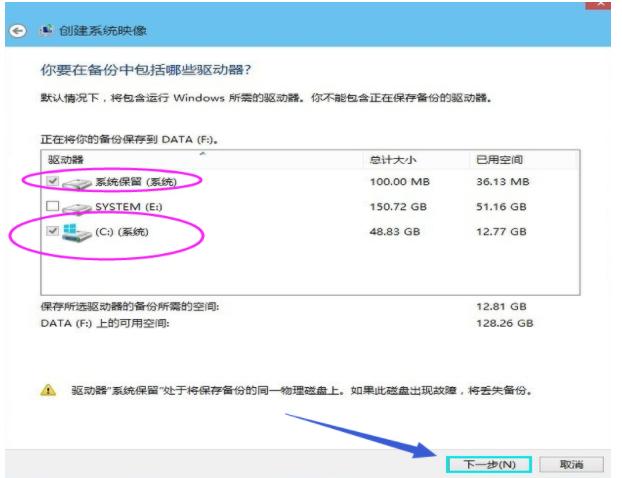Viewport: 622px width, 478px height.
Task: Click the system image wizard title icon
Action: pyautogui.click(x=47, y=30)
